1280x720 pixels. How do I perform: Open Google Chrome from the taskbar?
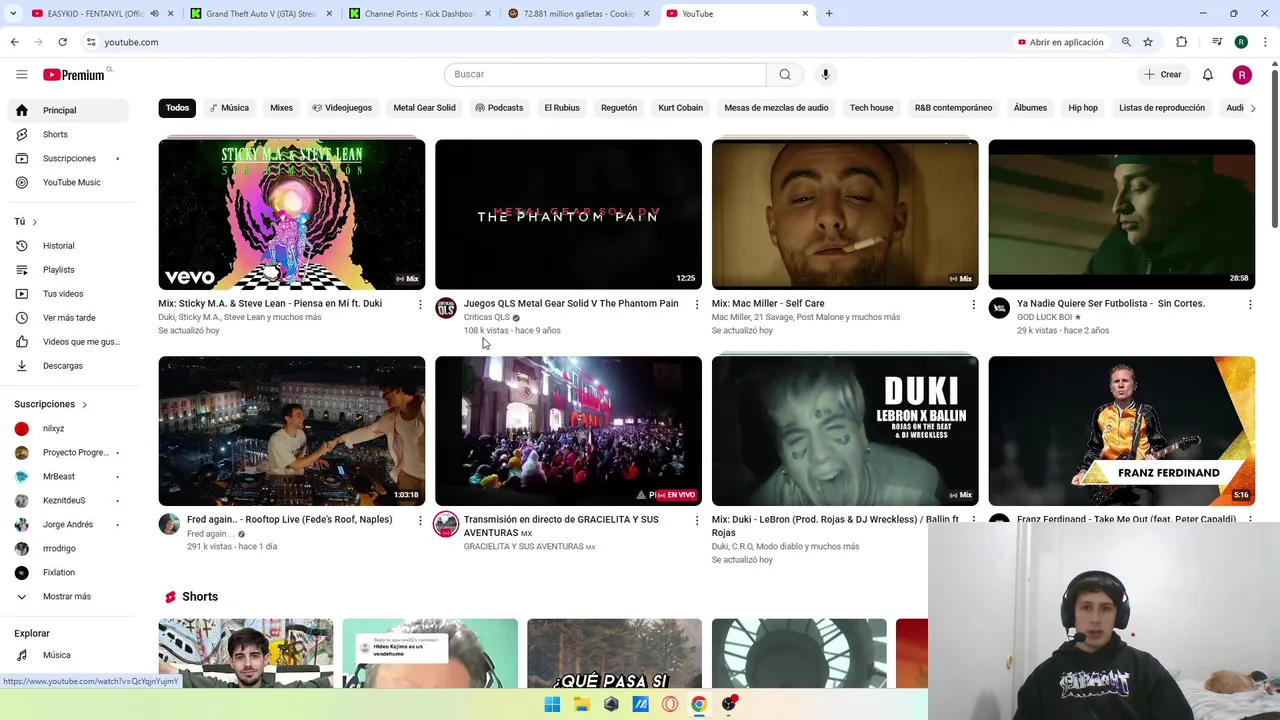pyautogui.click(x=699, y=704)
